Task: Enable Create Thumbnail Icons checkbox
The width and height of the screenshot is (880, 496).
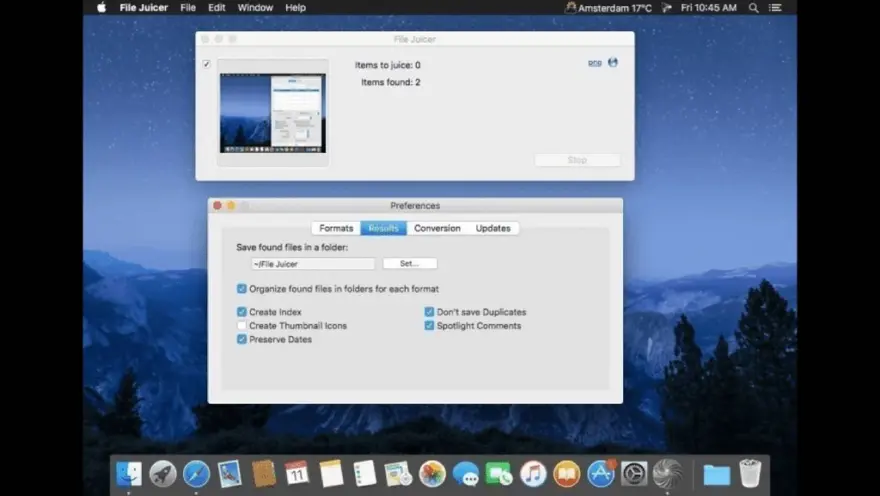Action: pyautogui.click(x=242, y=325)
